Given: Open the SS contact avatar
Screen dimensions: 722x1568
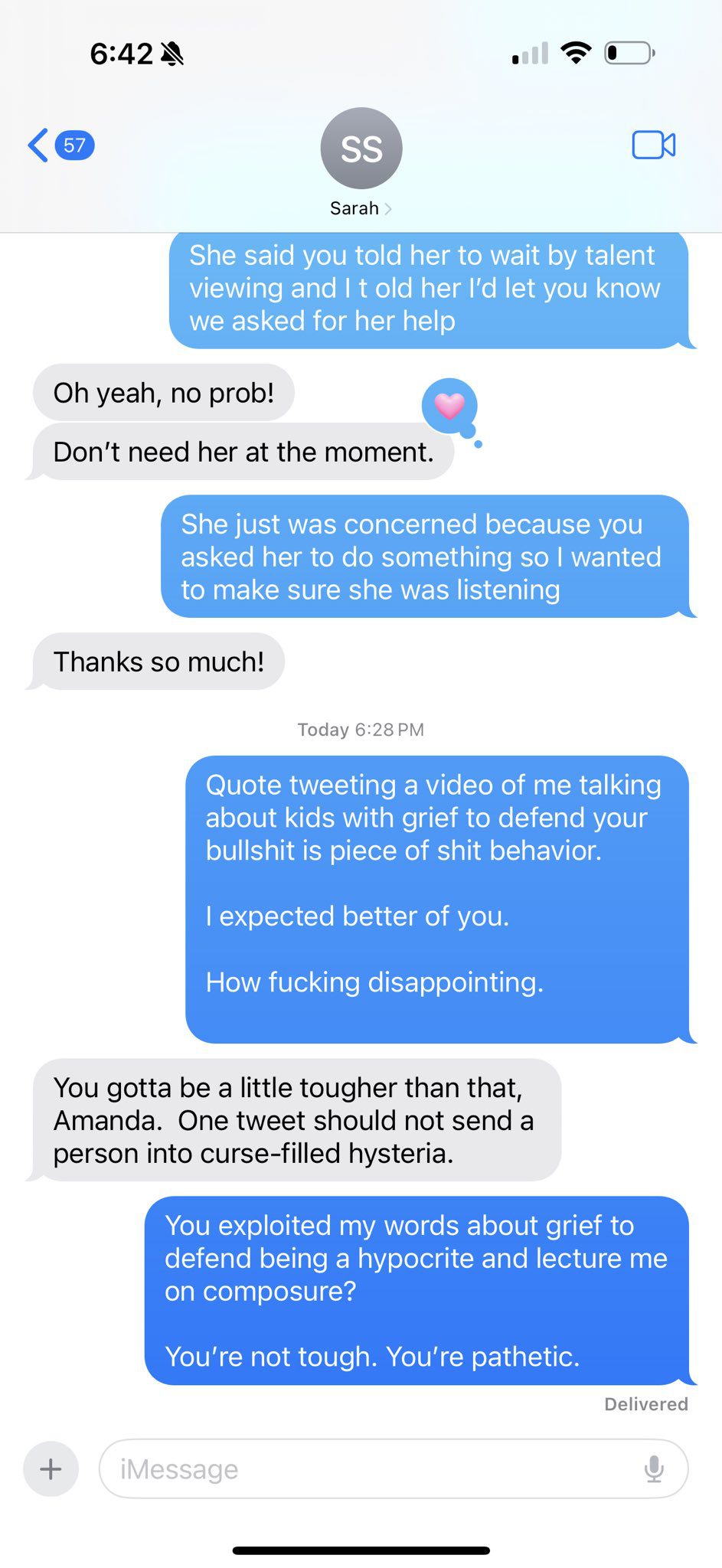Looking at the screenshot, I should 361,148.
